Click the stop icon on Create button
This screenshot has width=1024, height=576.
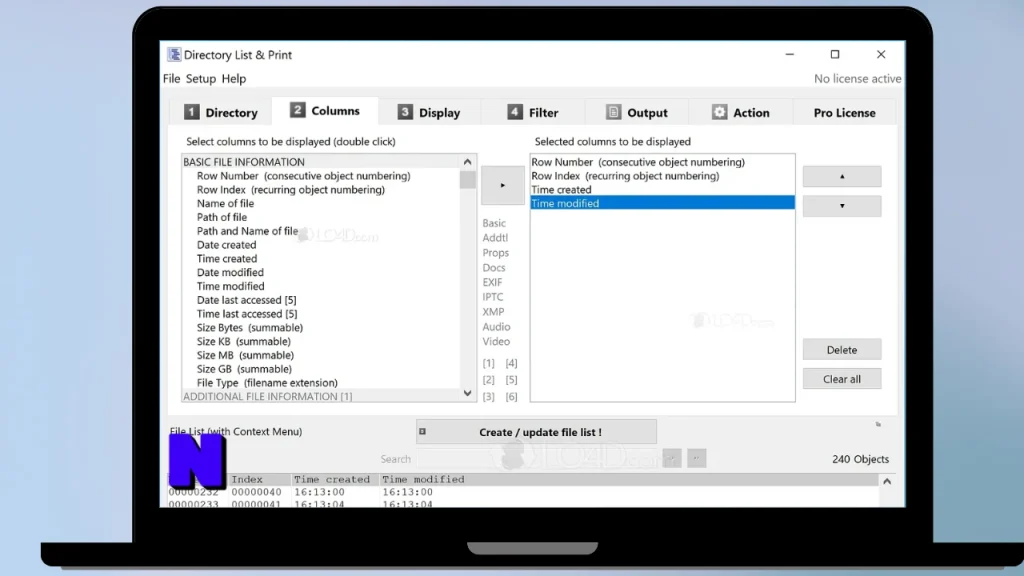pos(423,432)
